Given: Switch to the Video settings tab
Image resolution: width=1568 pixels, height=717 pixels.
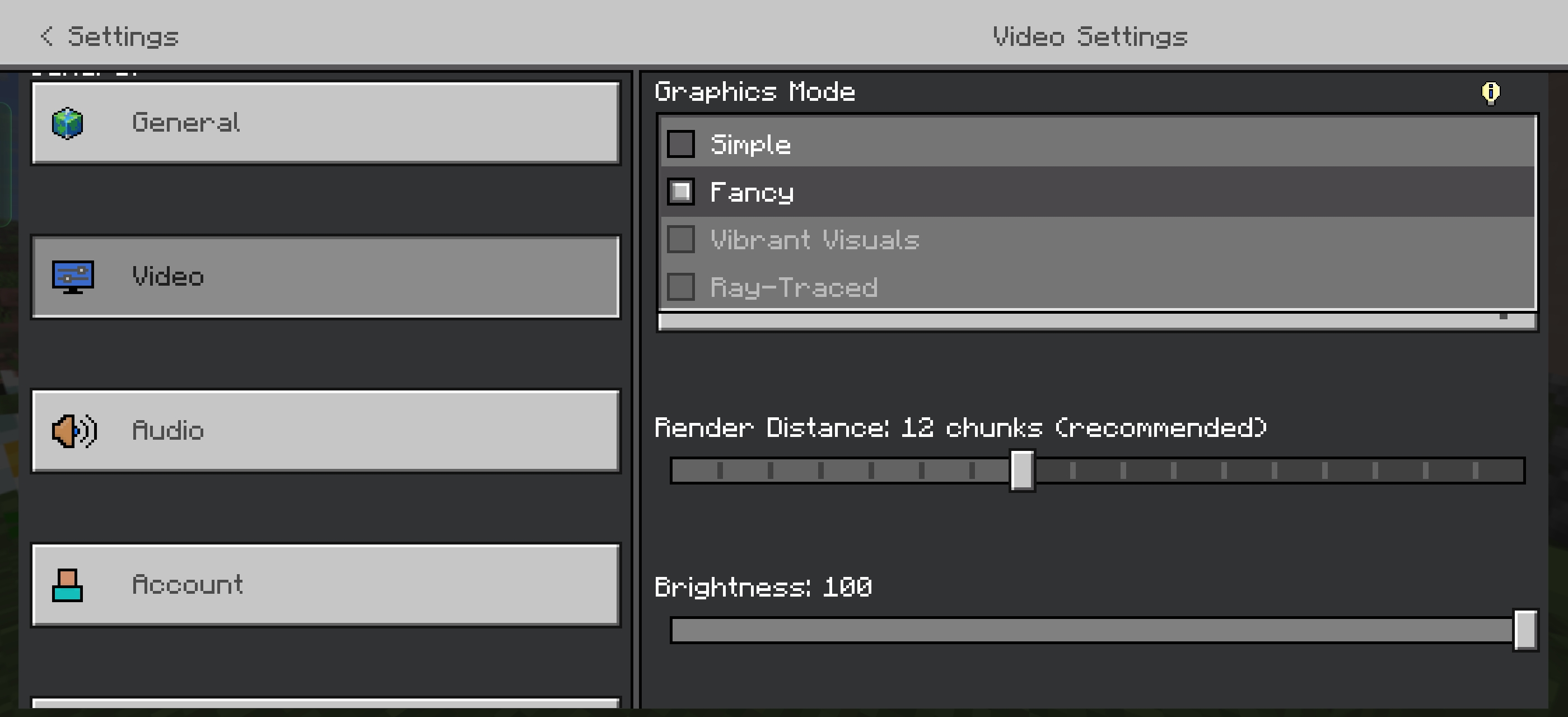Looking at the screenshot, I should coord(326,277).
